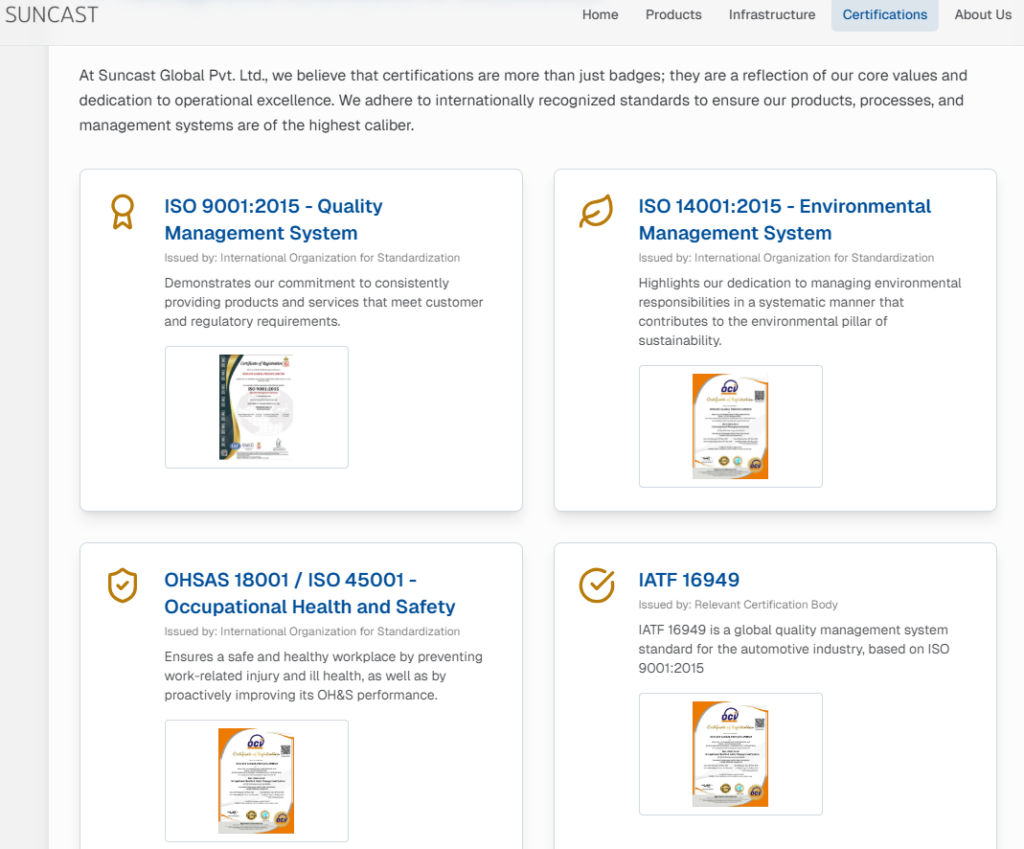1024x849 pixels.
Task: Open the ISO 9001:2015 certificate thumbnail
Action: point(257,407)
